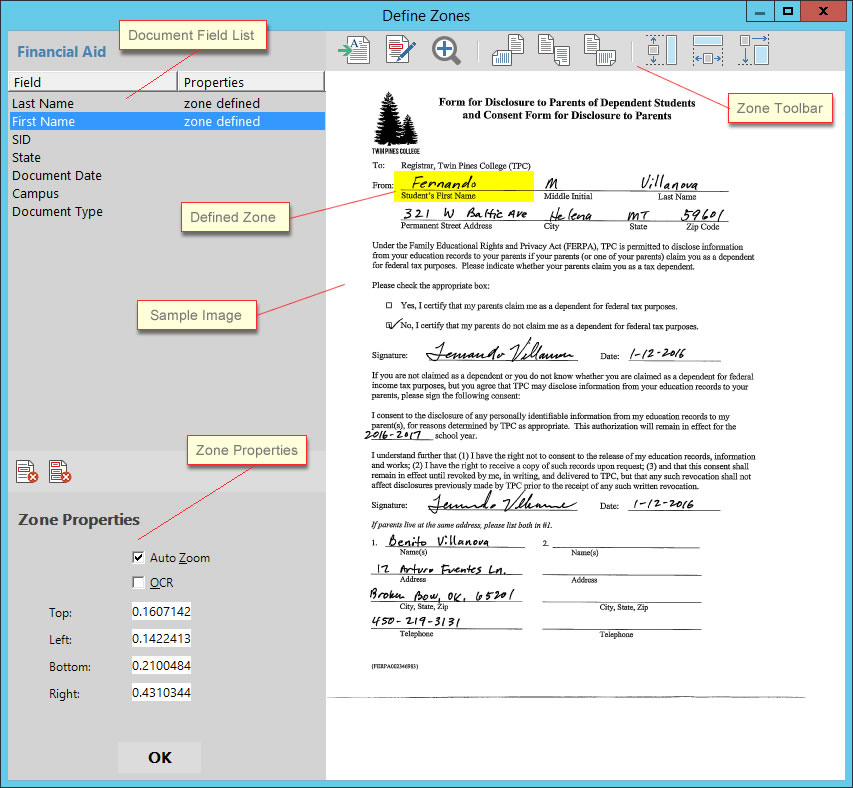Select the Document Date field row
853x788 pixels.
coord(57,175)
